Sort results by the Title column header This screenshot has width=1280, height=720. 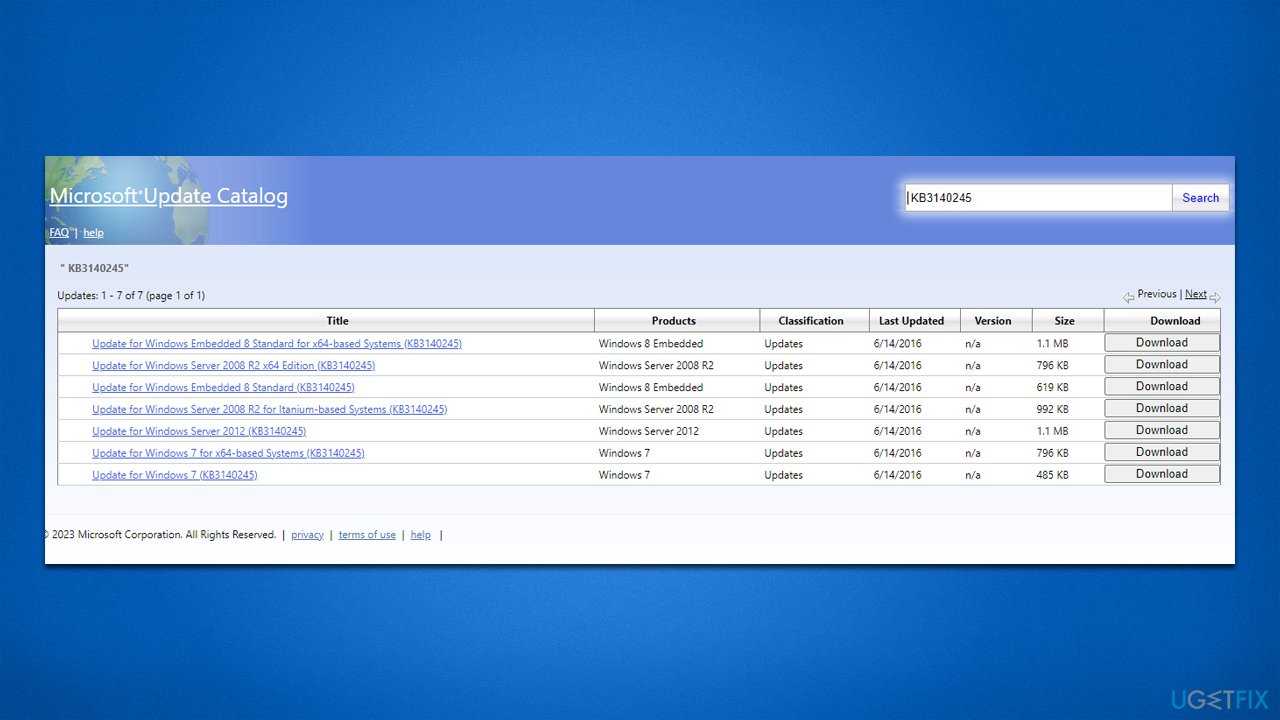338,321
